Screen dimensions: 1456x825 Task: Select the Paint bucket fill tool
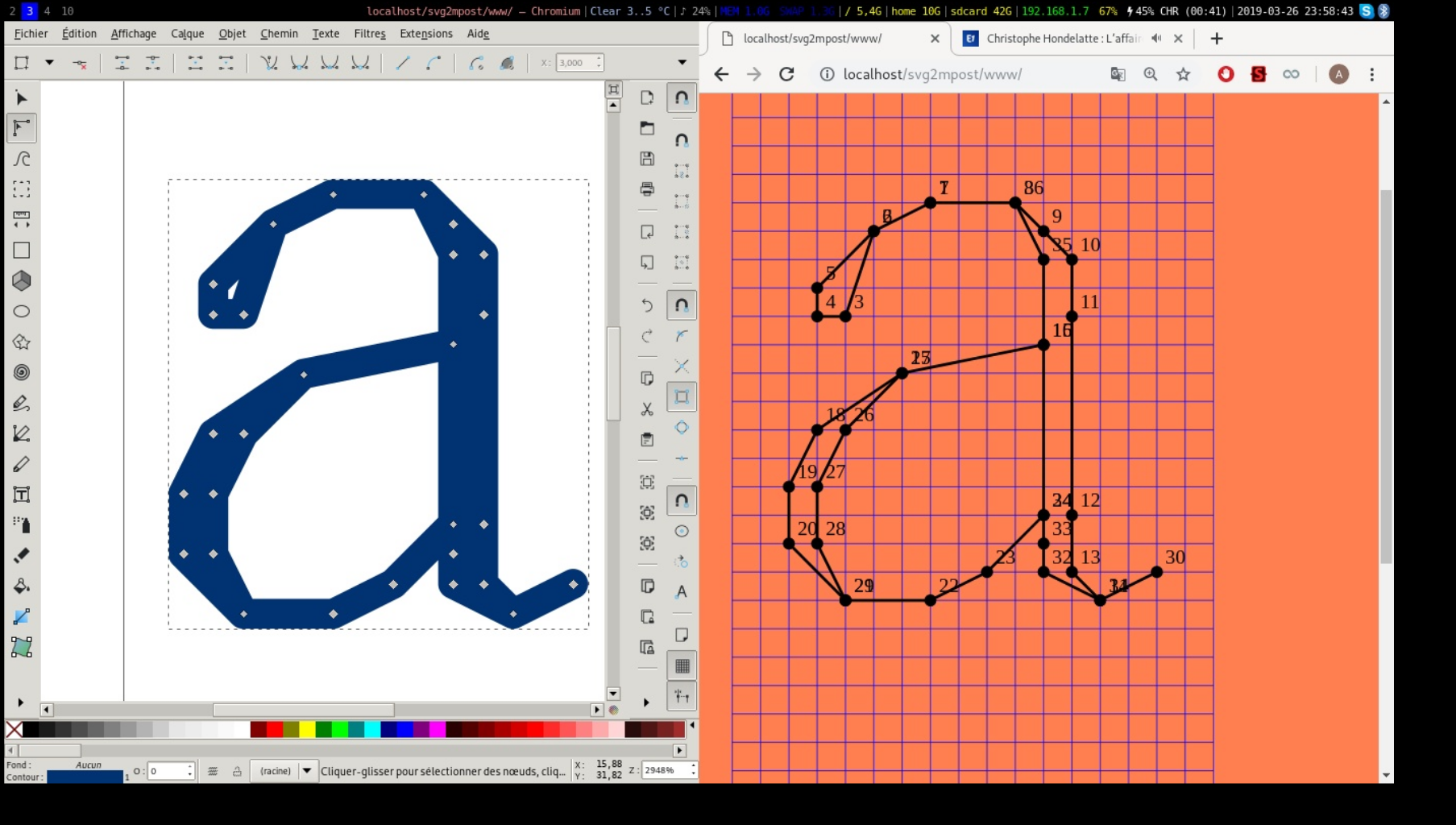point(22,586)
